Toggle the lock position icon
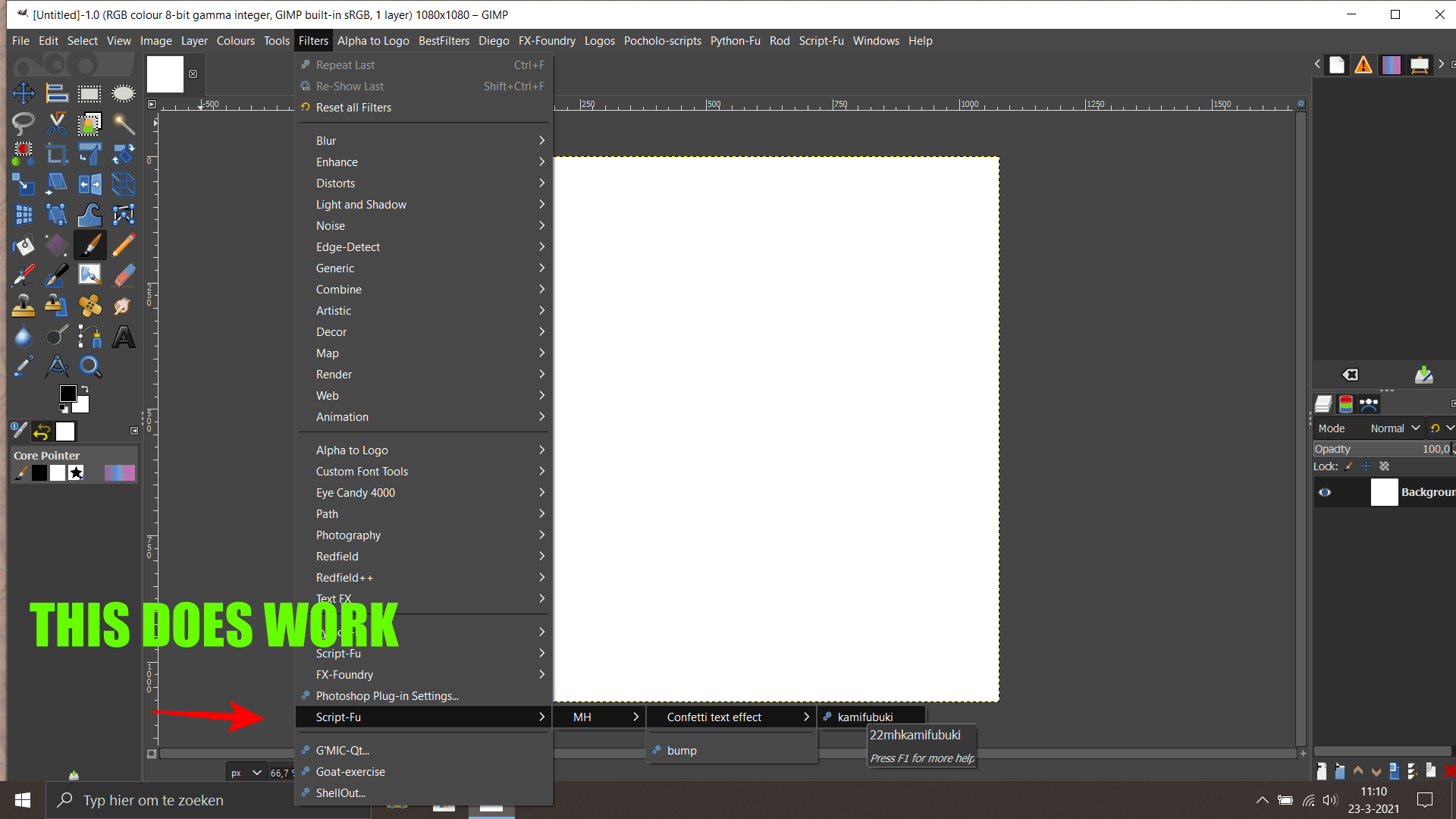The image size is (1456, 819). pos(1366,466)
